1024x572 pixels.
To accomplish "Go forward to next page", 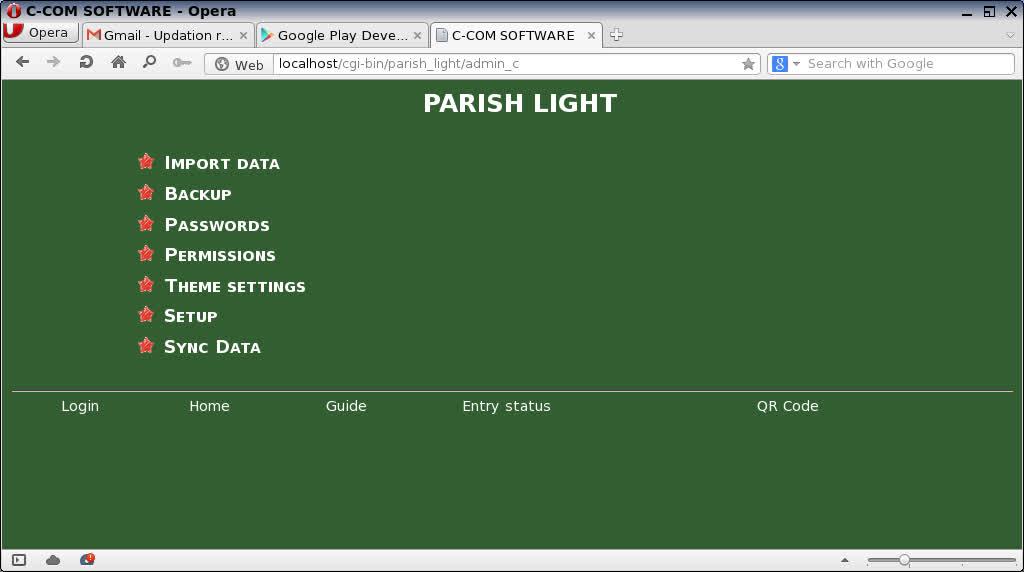I will click(x=54, y=62).
